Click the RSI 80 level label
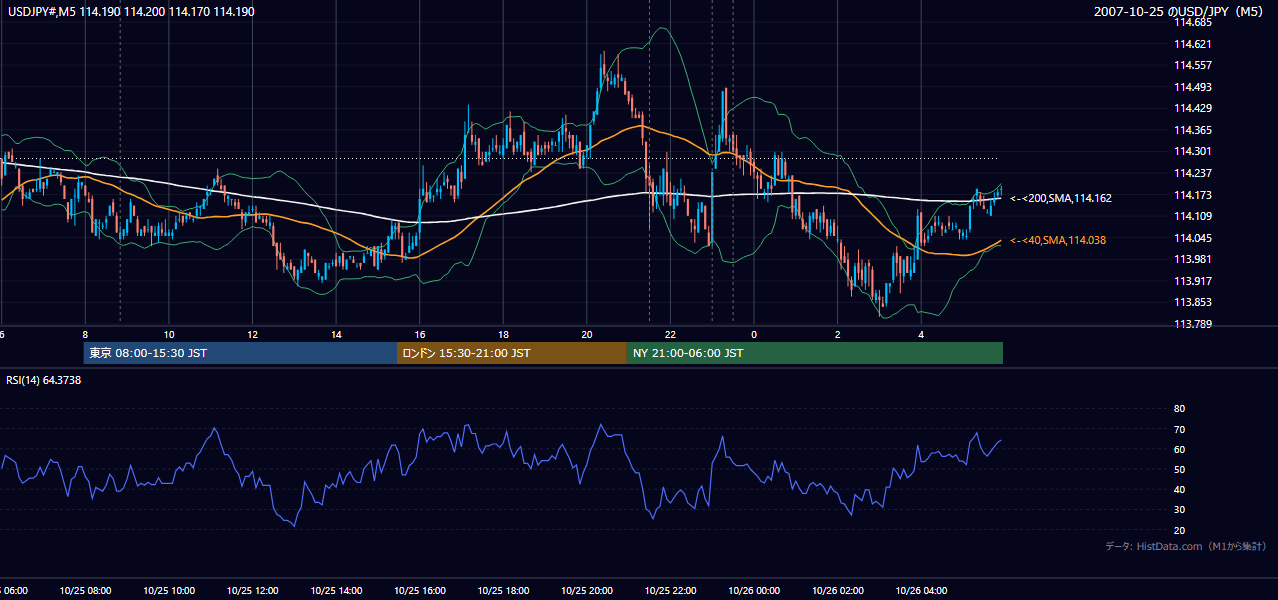The width and height of the screenshot is (1278, 600). point(1179,409)
